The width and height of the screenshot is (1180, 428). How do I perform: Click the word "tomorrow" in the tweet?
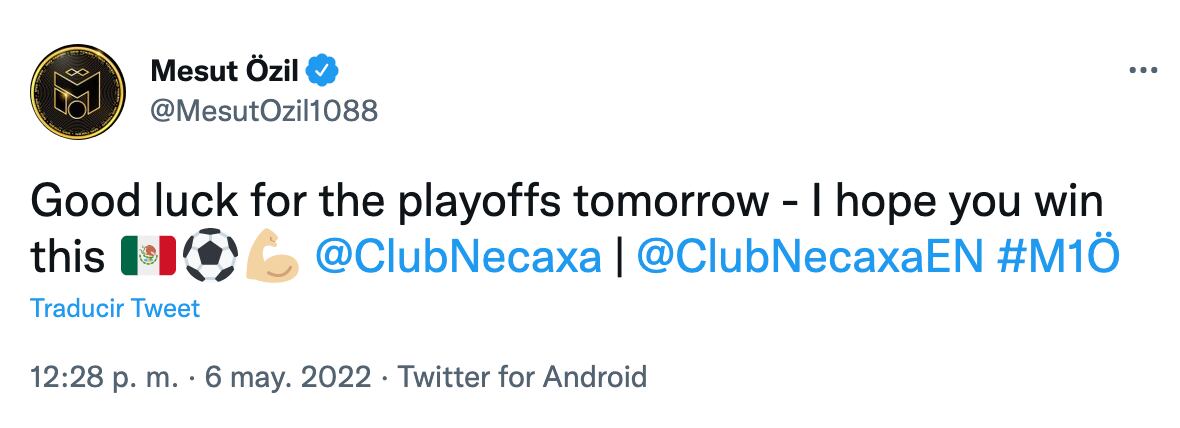click(668, 202)
